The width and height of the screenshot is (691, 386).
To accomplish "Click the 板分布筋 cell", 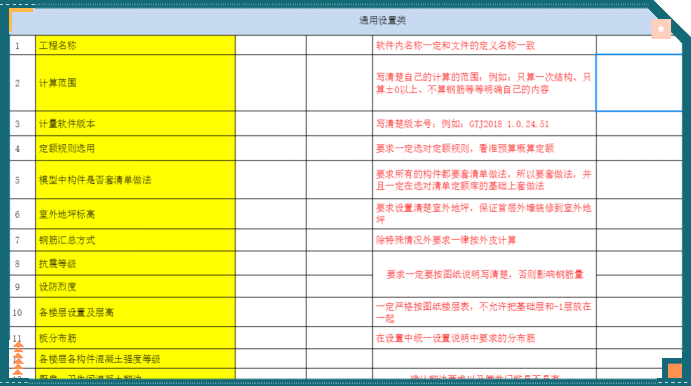I will tap(135, 338).
